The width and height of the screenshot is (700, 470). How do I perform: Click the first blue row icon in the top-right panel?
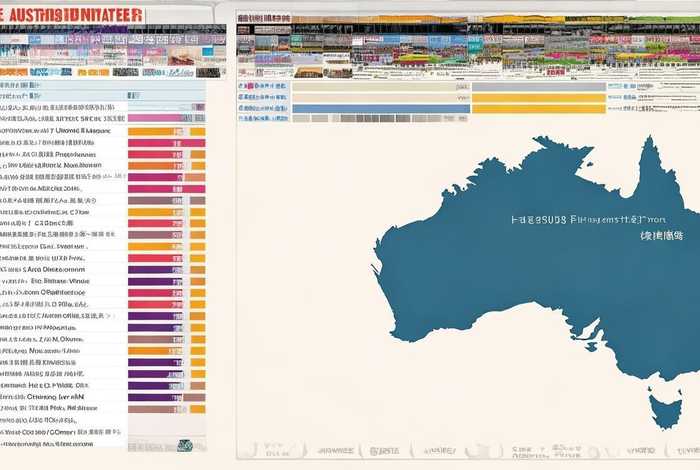tap(243, 87)
